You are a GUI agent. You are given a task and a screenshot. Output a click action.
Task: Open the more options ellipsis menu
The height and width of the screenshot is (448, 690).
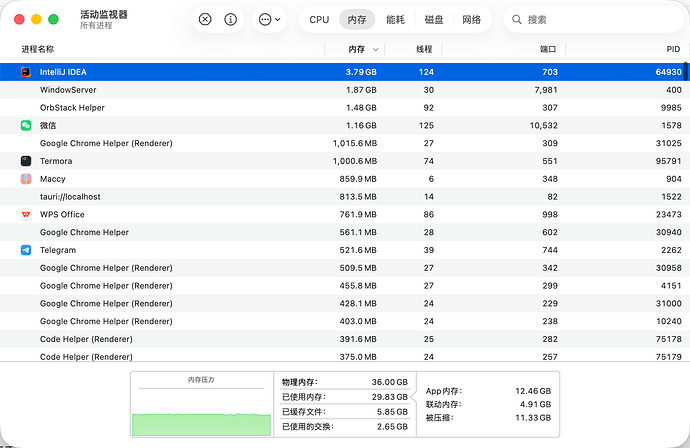[x=269, y=19]
